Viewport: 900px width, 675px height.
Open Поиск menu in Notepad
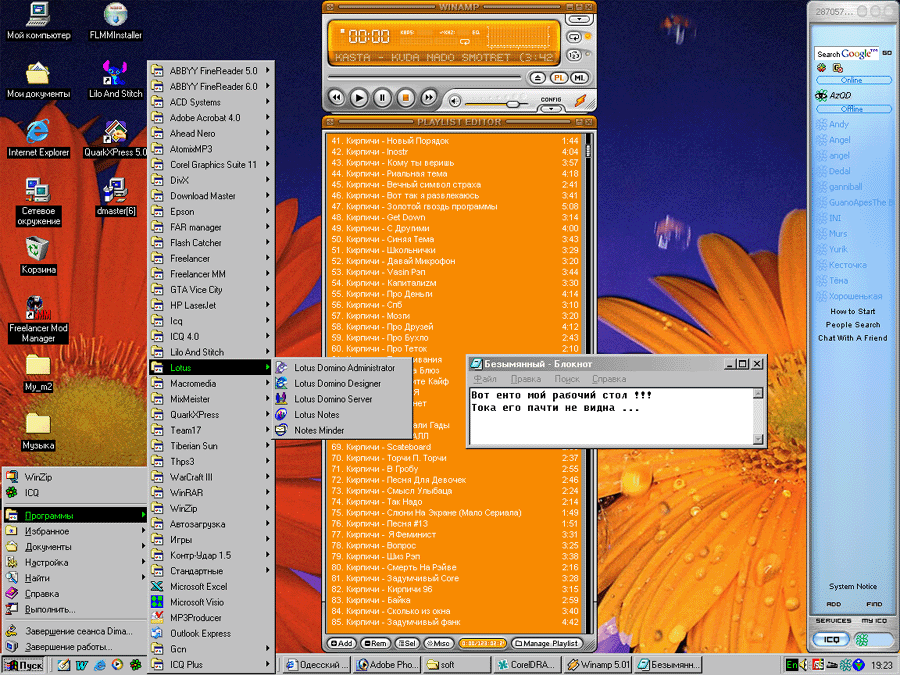567,379
